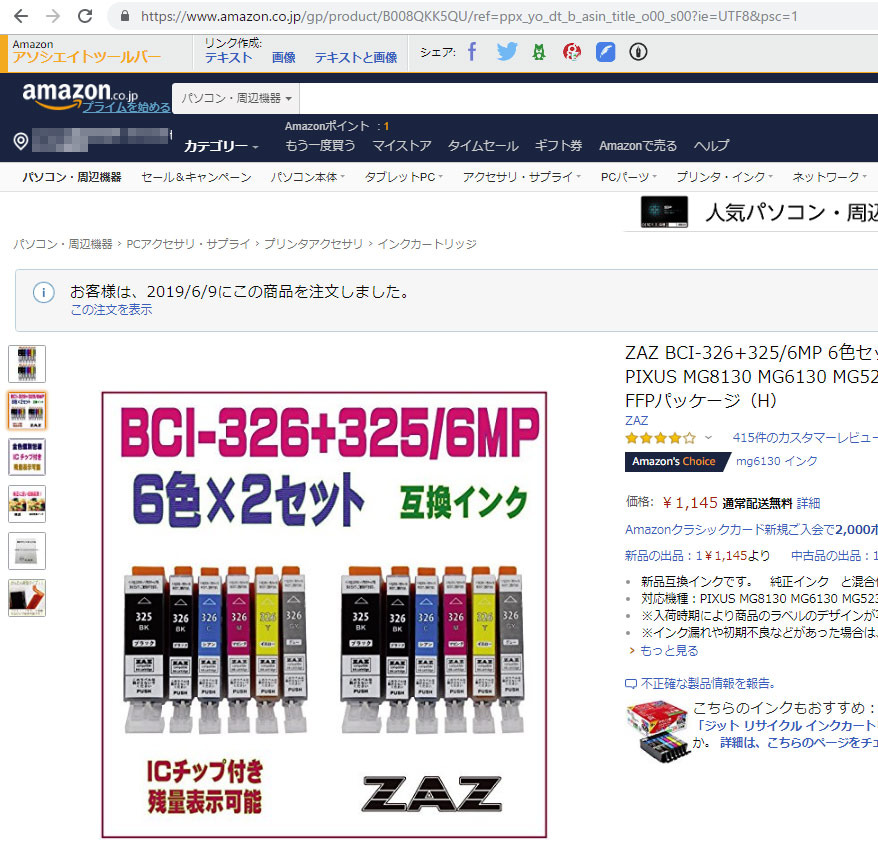Share the product on Twitter
The height and width of the screenshot is (857, 878).
pos(507,52)
